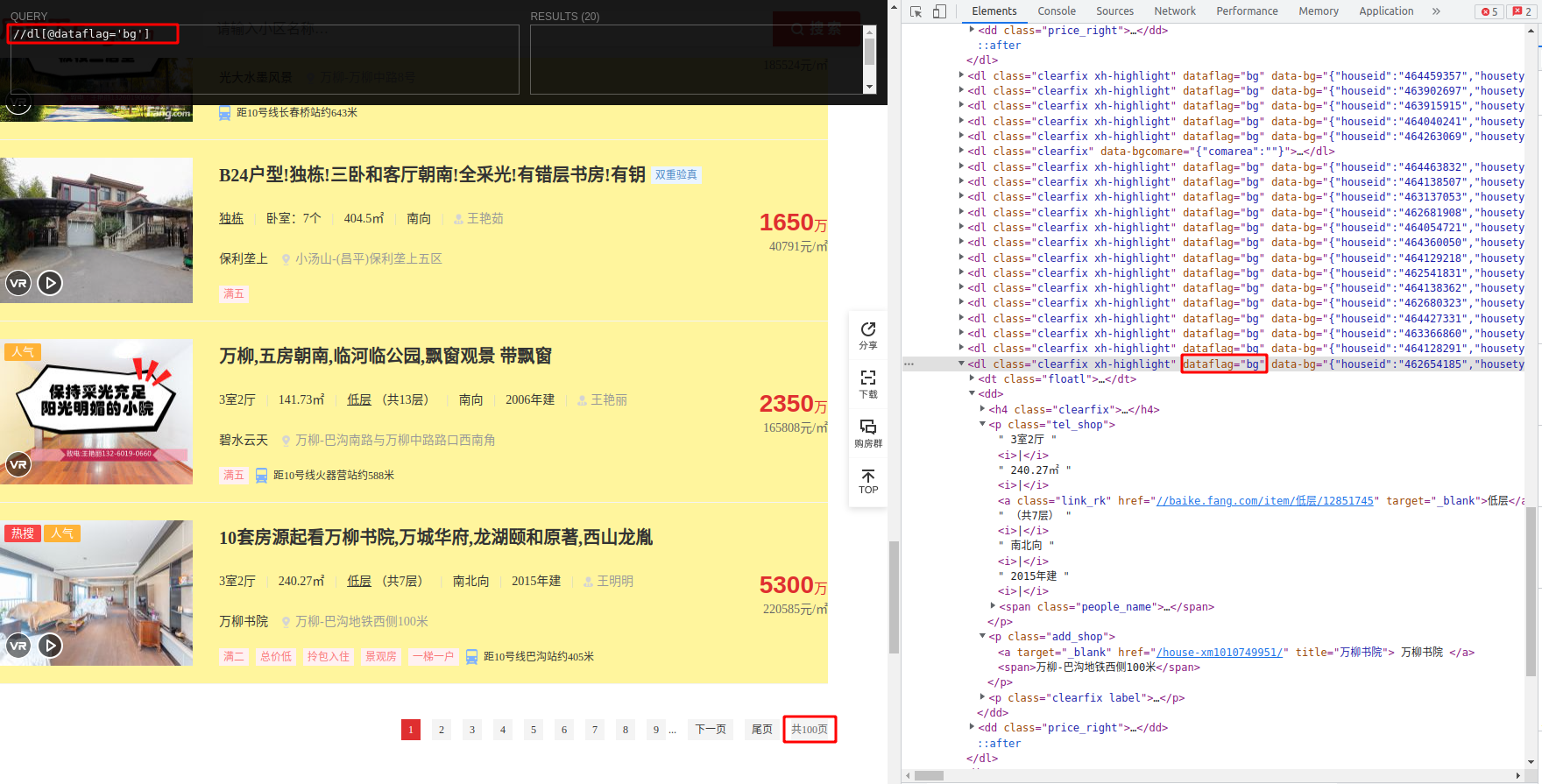Click the 独栋 link in the first listing

(x=231, y=218)
